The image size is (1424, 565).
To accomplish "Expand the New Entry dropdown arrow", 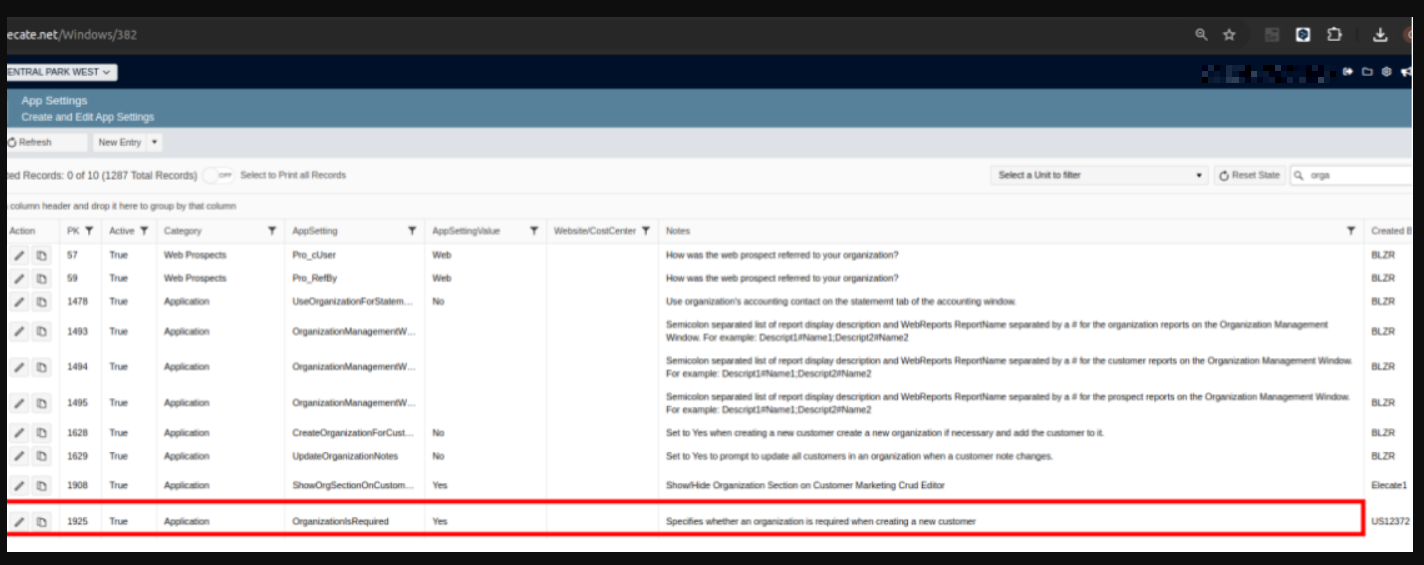I will tap(154, 143).
